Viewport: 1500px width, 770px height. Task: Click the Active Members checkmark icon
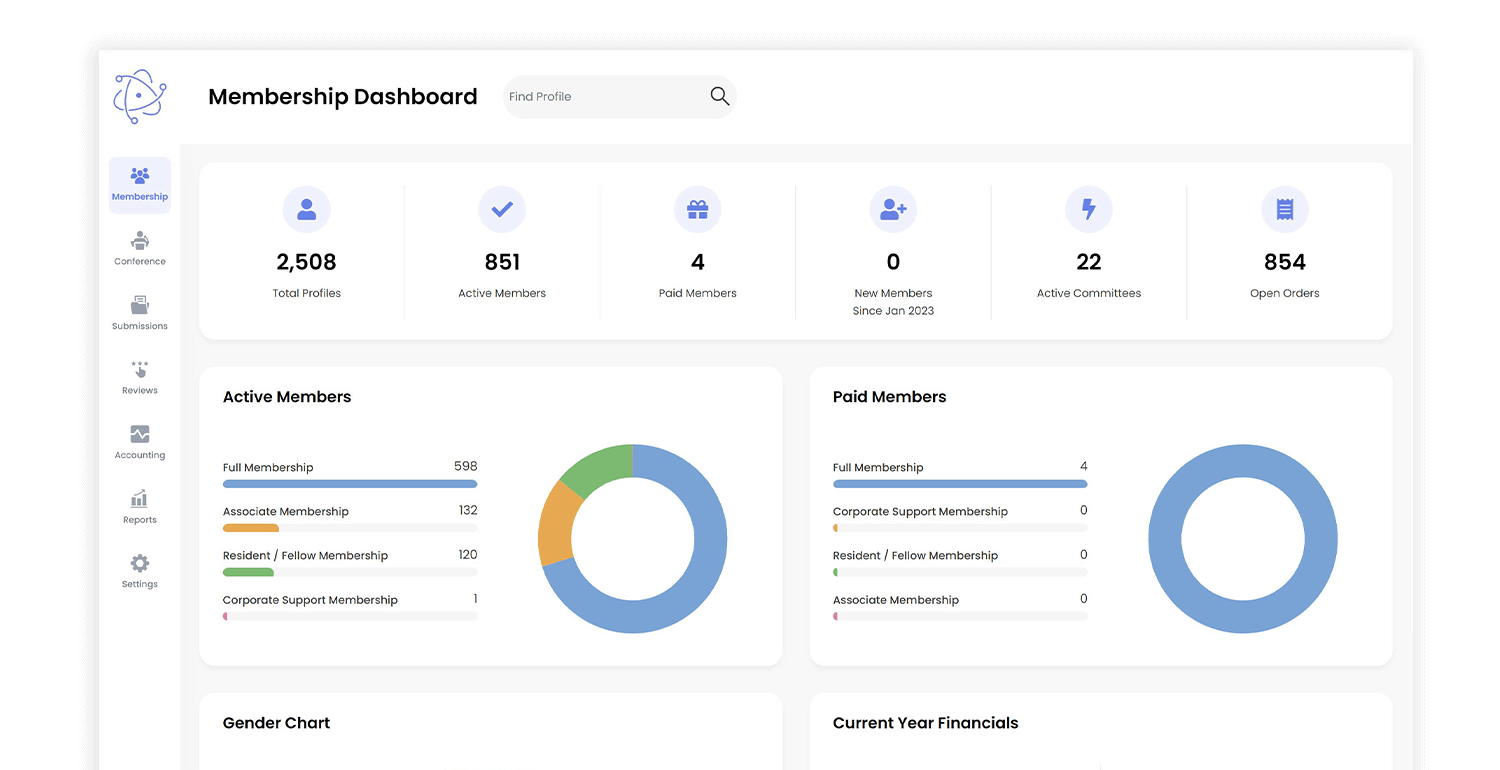click(502, 210)
